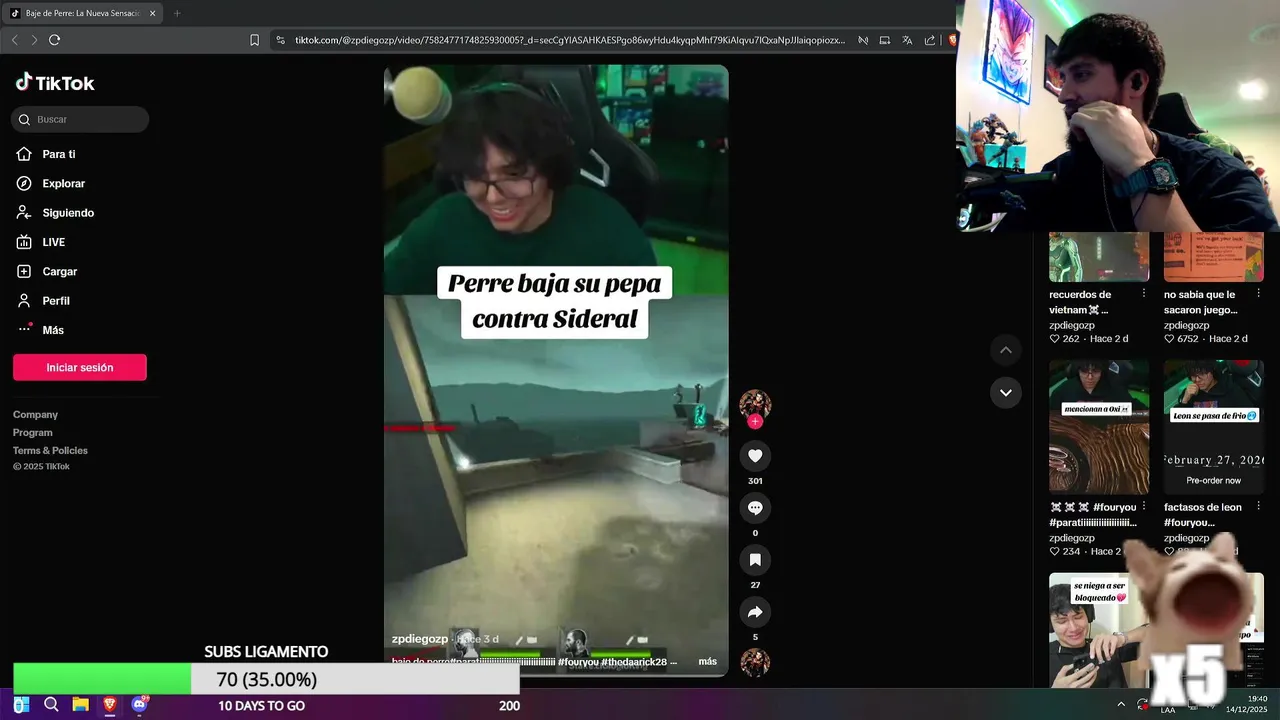Open the creator avatar above the like button
Image resolution: width=1280 pixels, height=720 pixels.
(755, 404)
